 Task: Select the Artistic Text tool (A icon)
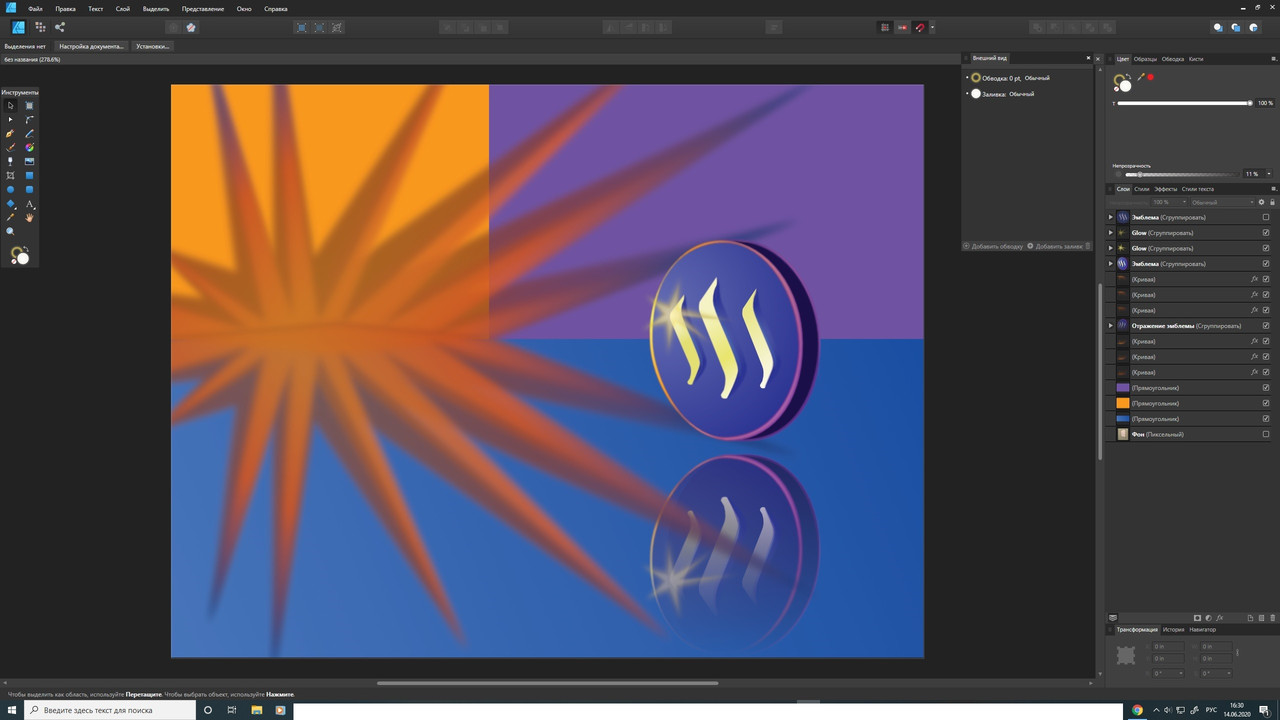30,204
